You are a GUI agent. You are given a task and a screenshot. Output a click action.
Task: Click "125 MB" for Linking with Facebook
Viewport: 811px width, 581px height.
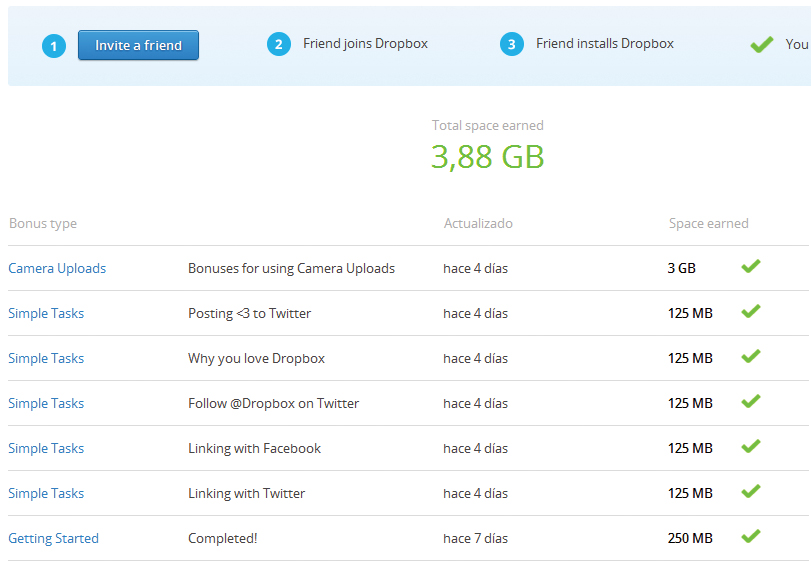tap(690, 449)
